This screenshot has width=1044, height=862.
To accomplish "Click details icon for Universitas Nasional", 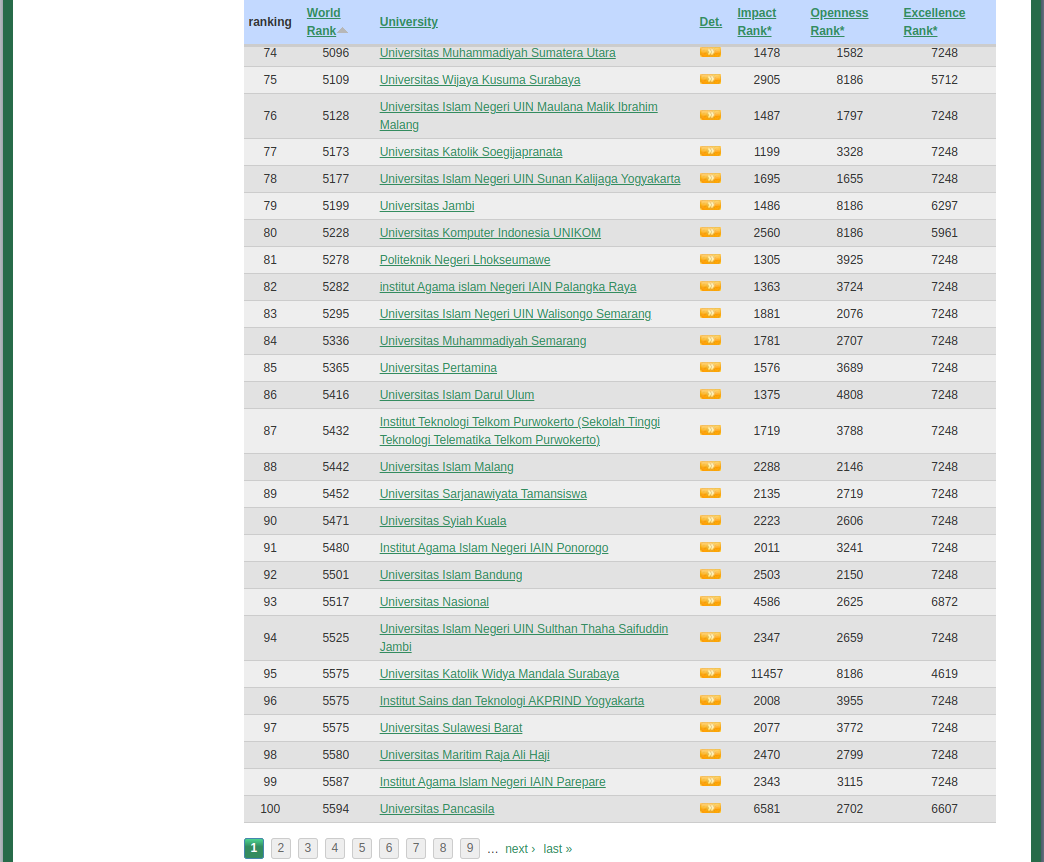I will [x=710, y=601].
